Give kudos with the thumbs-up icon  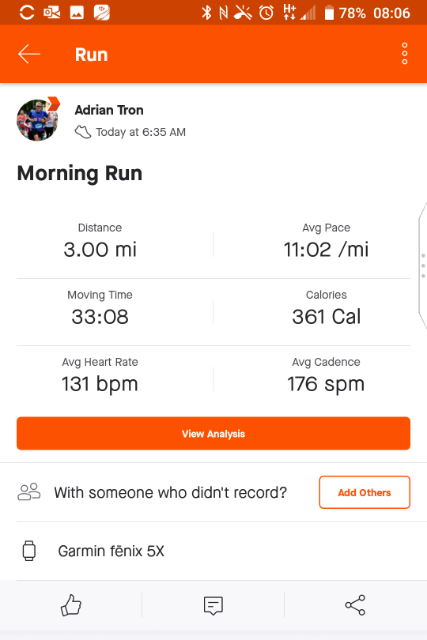point(71,605)
